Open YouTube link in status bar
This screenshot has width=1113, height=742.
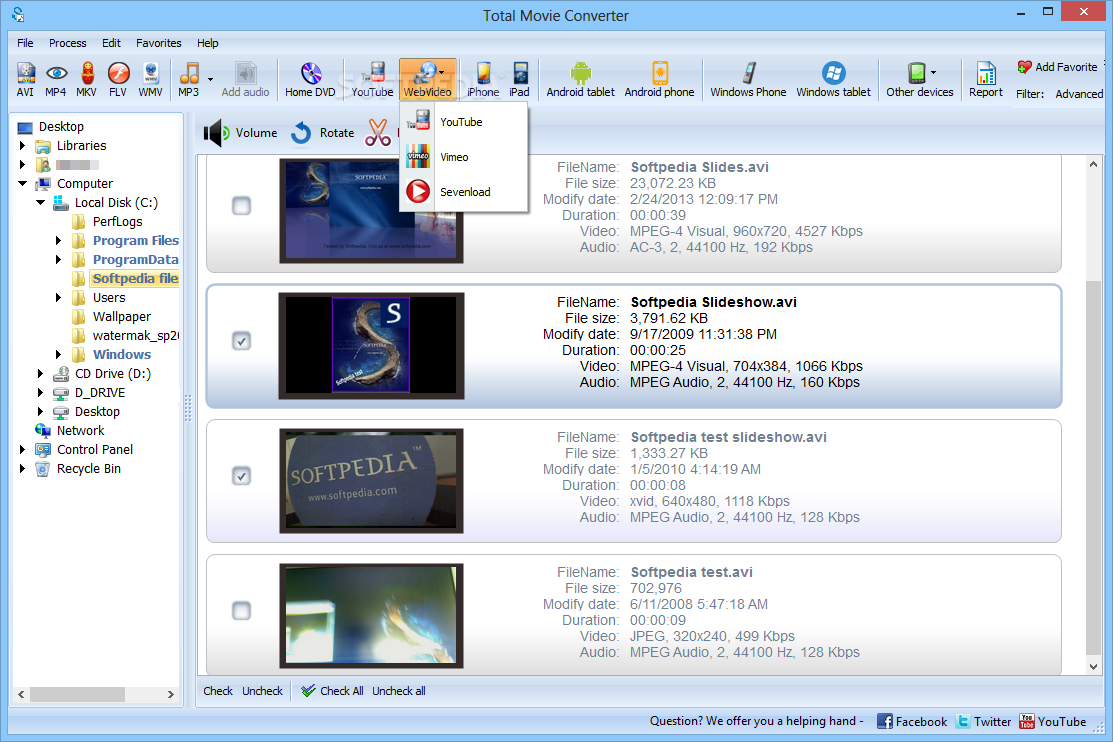point(1053,721)
